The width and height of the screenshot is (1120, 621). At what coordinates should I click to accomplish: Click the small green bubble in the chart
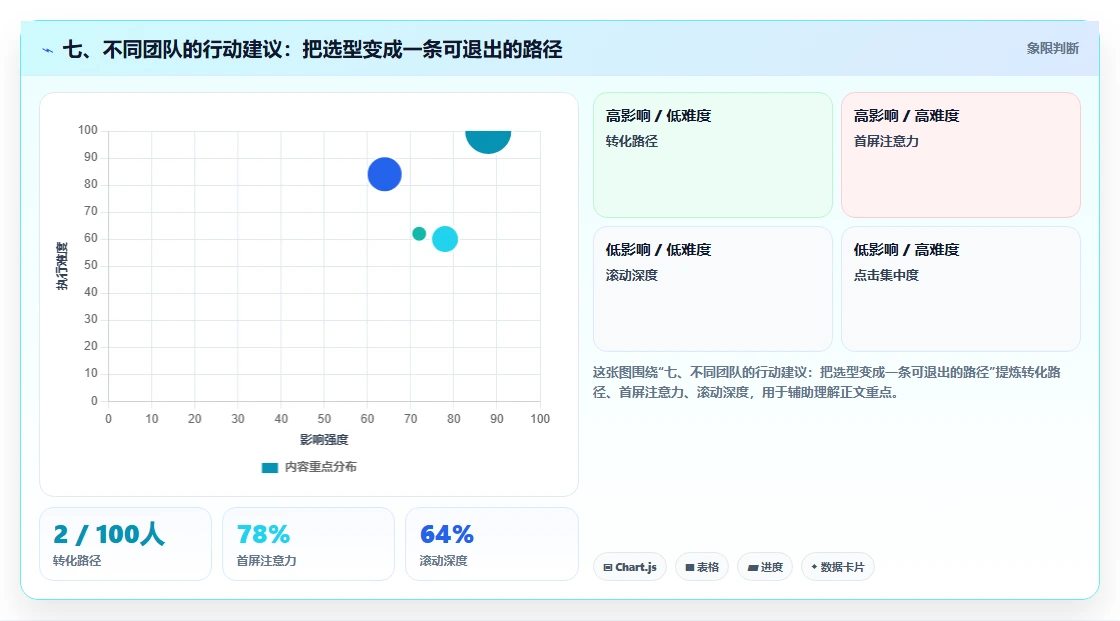pyautogui.click(x=419, y=234)
